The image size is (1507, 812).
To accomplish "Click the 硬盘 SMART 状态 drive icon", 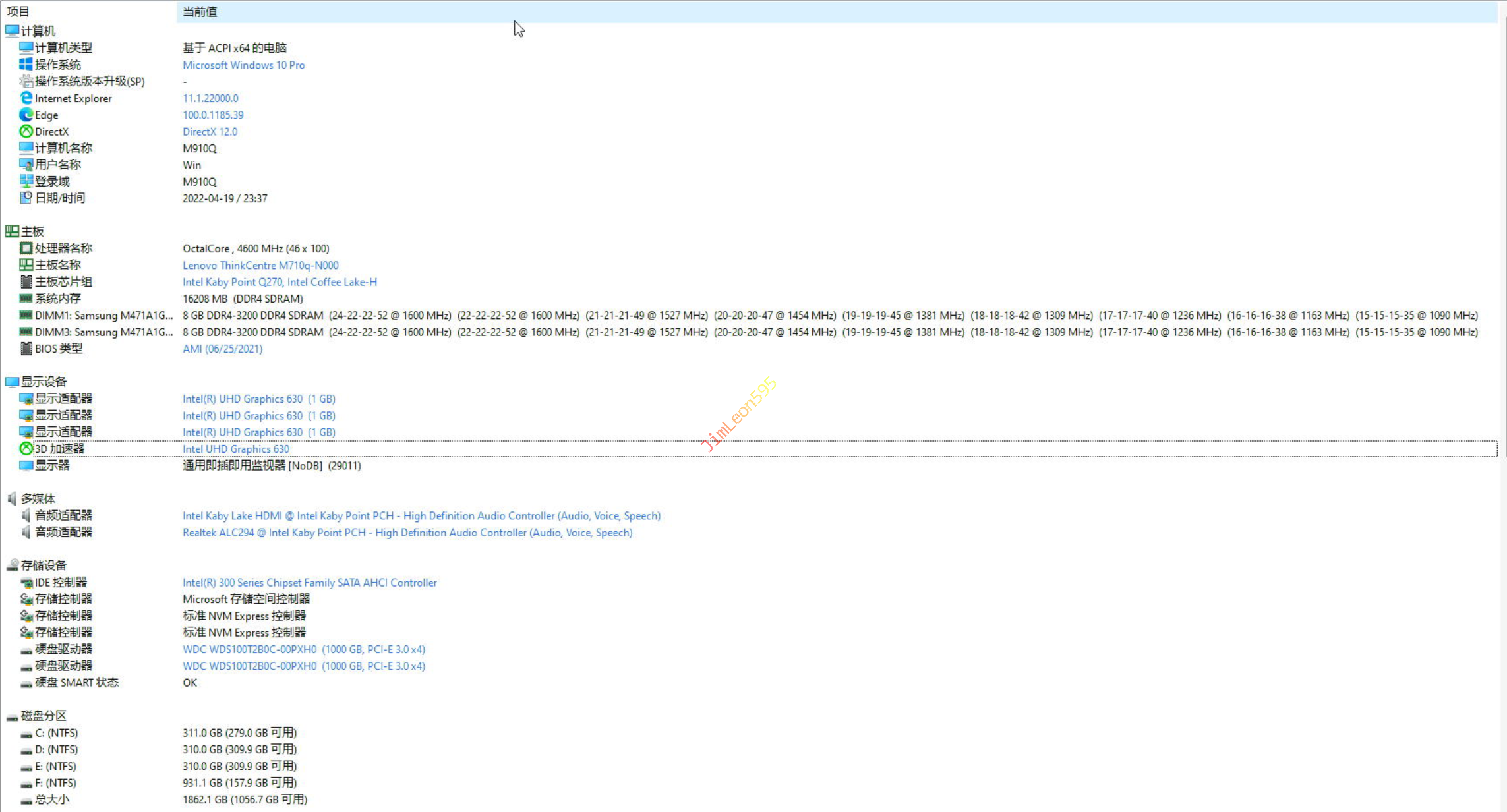I will tap(26, 683).
